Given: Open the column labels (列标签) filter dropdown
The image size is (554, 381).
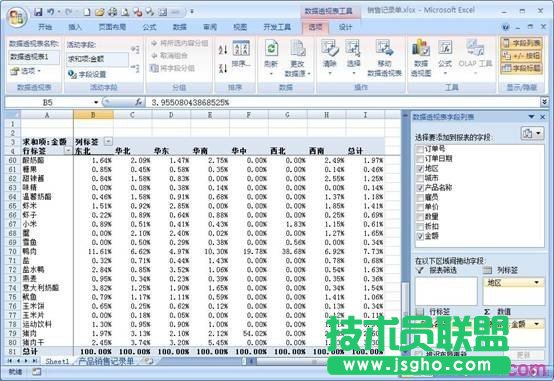Looking at the screenshot, I should coord(108,142).
